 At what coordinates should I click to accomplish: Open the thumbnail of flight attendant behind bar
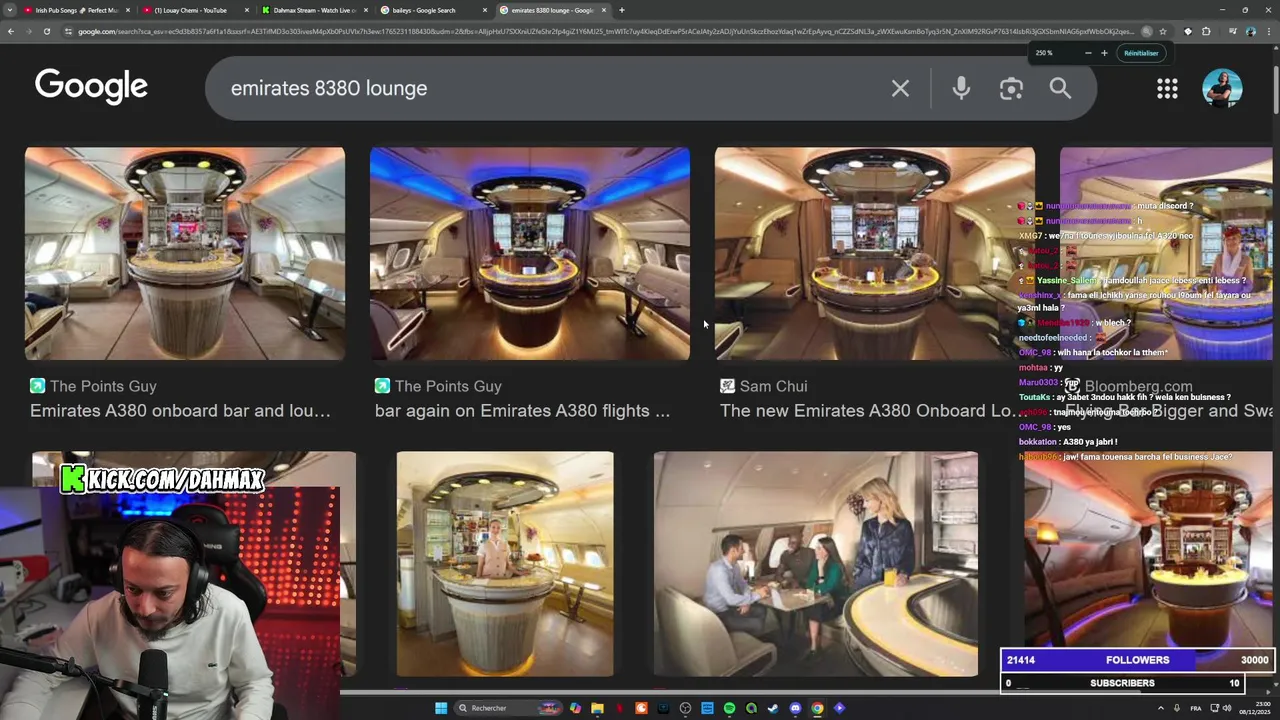505,564
